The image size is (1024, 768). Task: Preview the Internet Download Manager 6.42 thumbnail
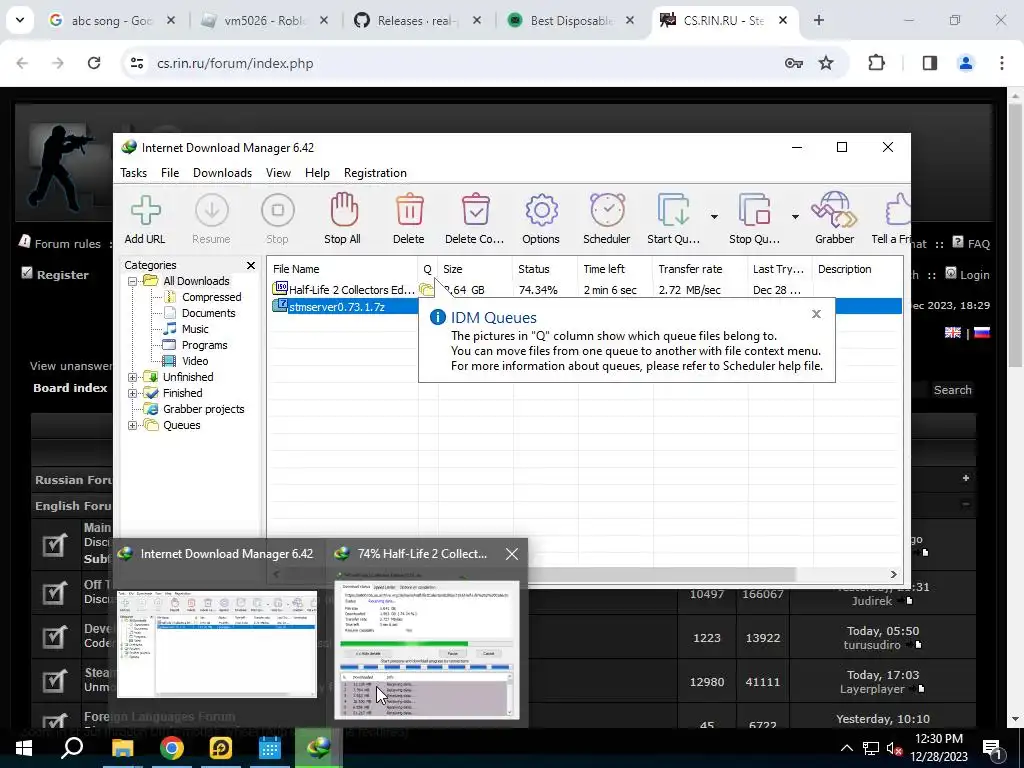click(x=217, y=644)
